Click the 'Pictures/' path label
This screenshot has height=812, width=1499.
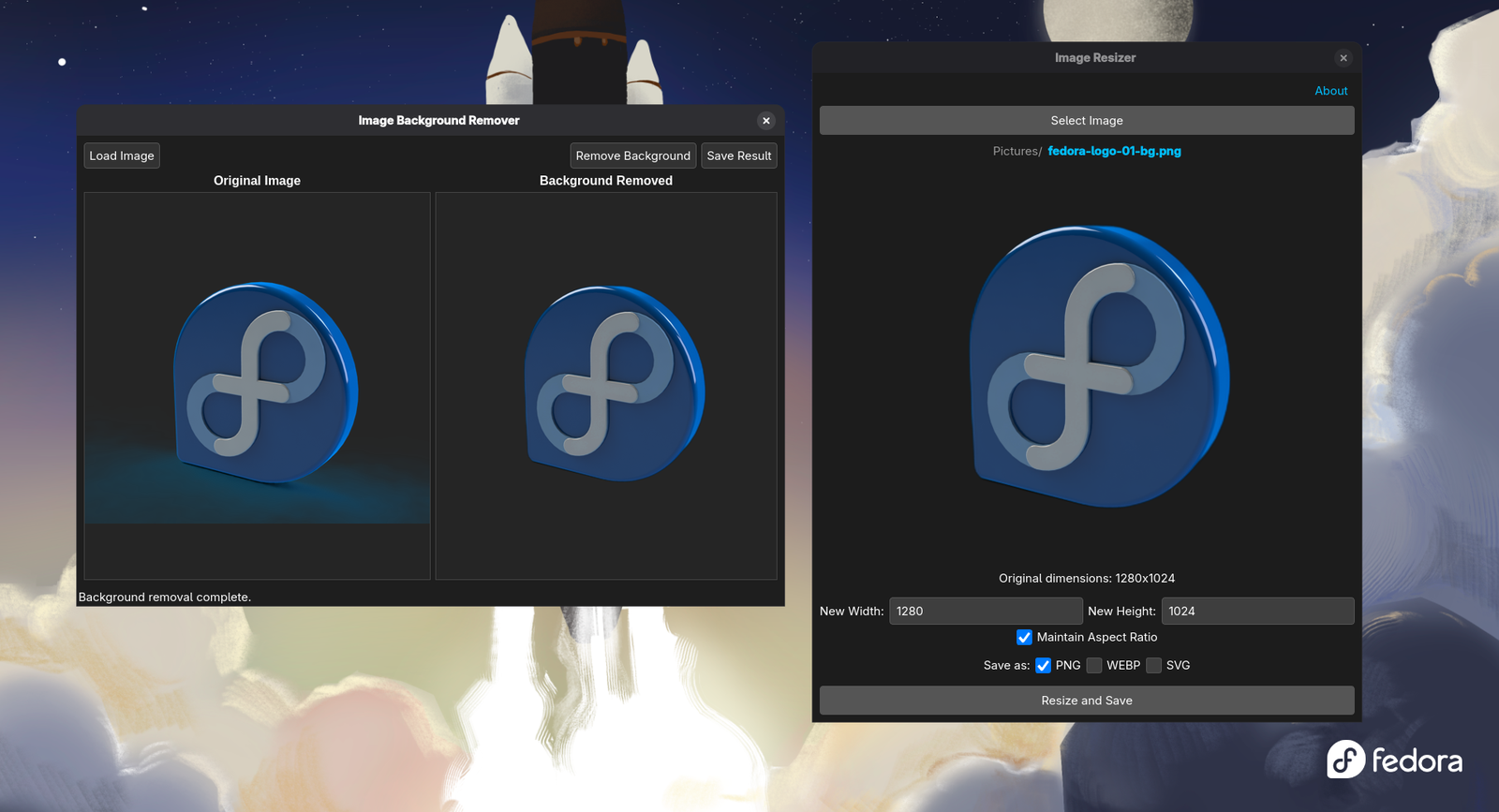pos(1017,151)
